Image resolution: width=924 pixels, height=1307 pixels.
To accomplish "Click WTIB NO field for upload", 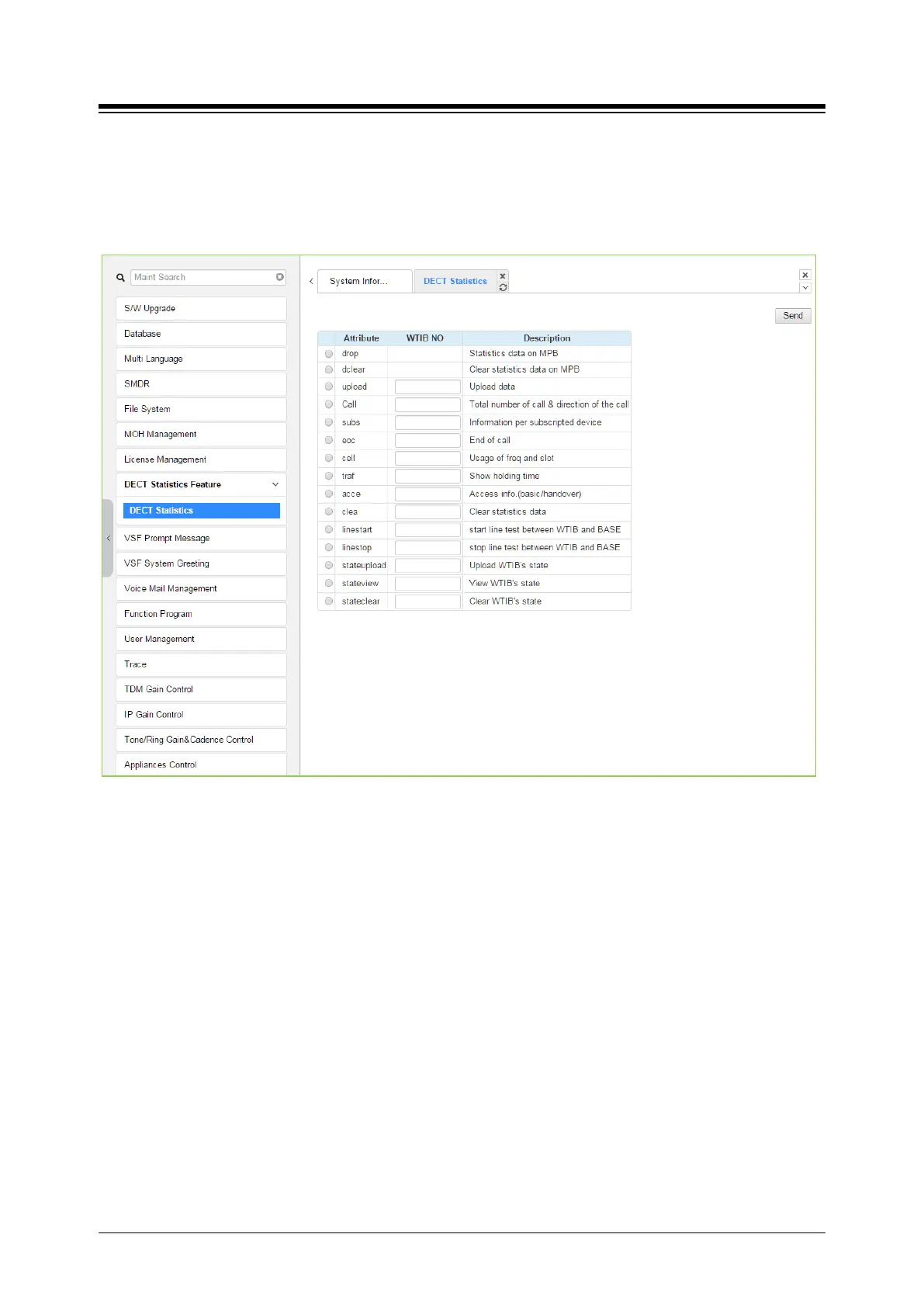I will pos(427,387).
